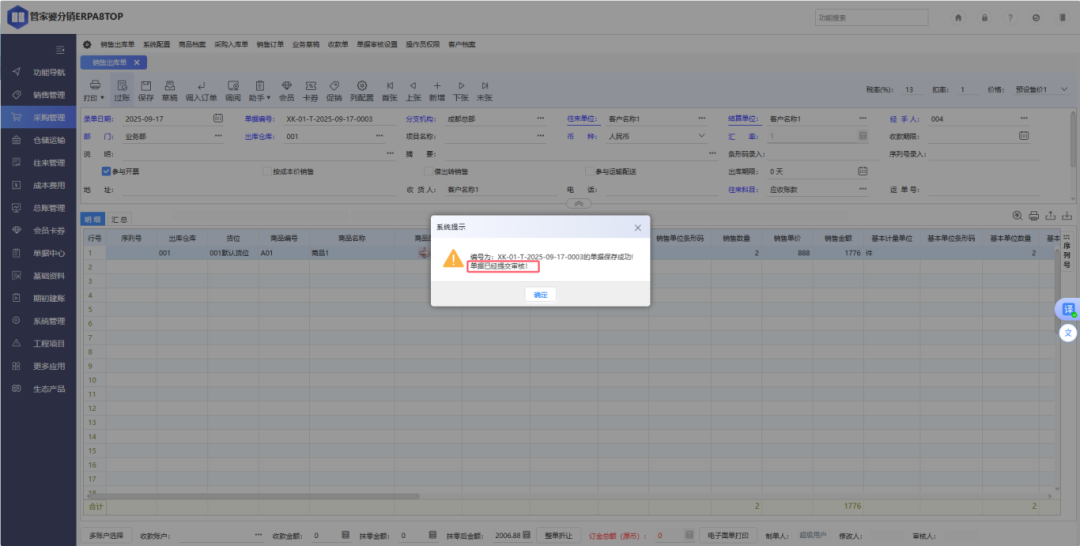Click the 打印 printer icon in toolbar

(94, 86)
